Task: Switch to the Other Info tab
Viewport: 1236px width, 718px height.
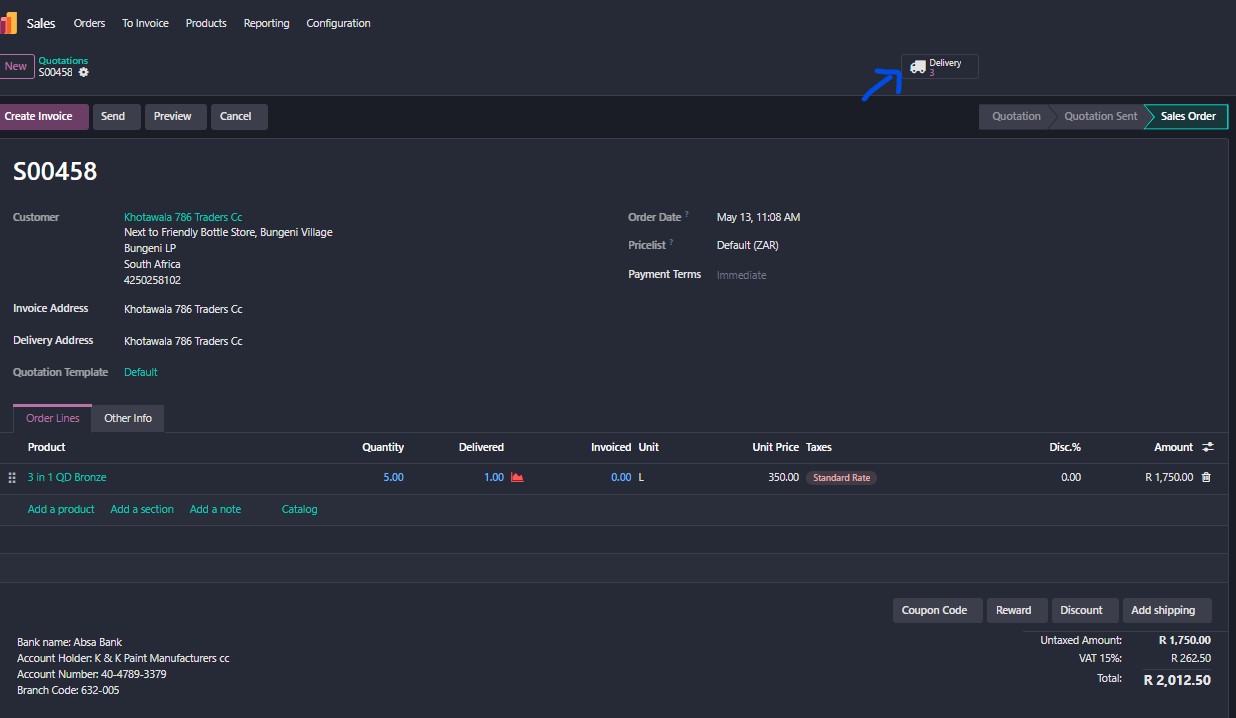Action: click(128, 418)
